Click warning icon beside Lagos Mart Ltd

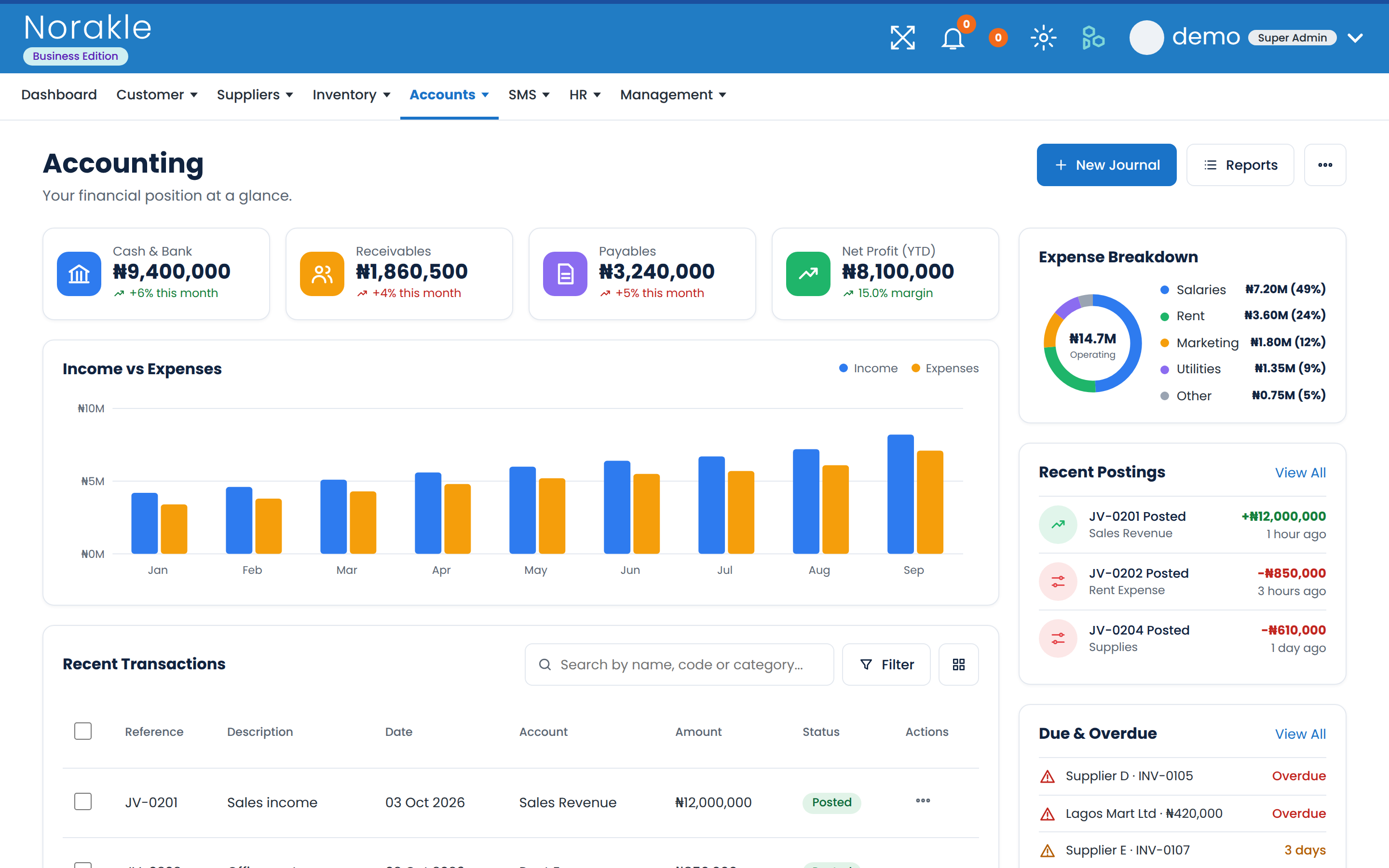coord(1048,814)
